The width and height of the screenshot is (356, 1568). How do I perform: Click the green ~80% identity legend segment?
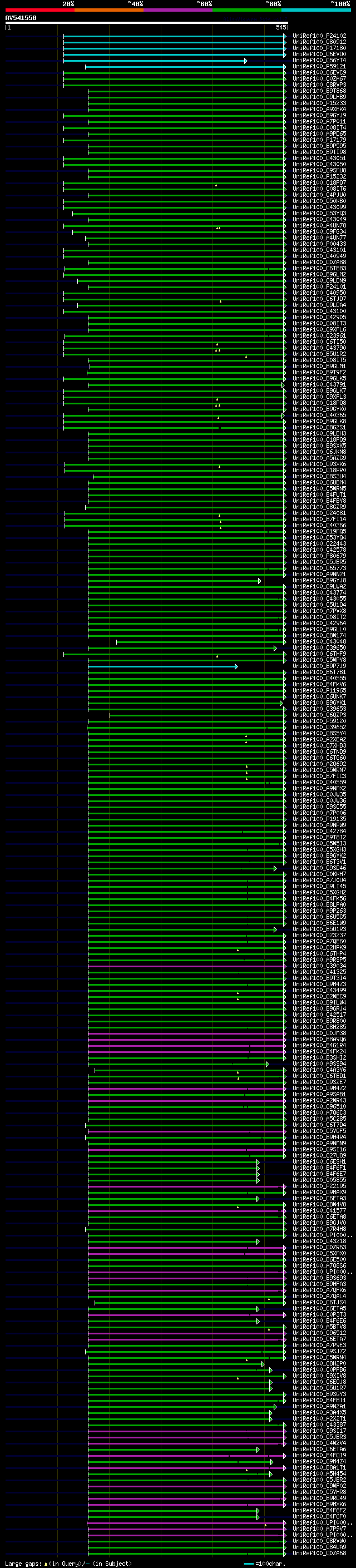click(x=247, y=10)
